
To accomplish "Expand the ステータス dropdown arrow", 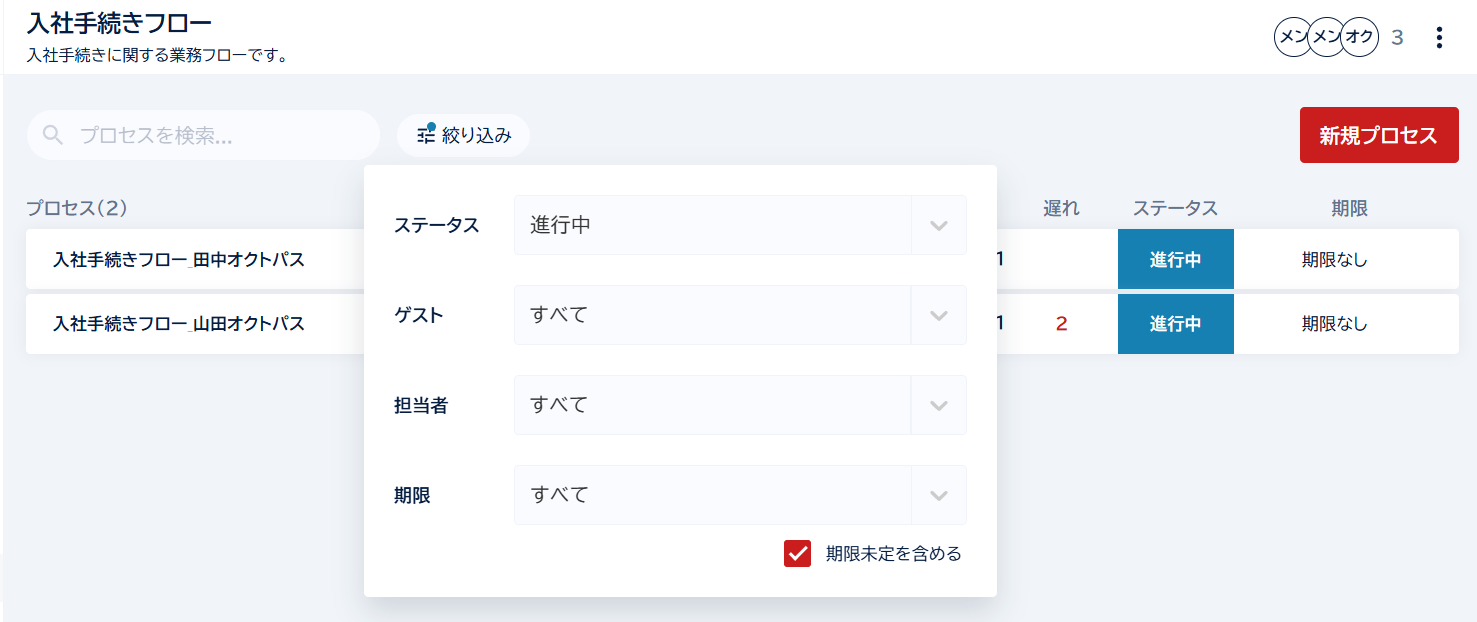I will 938,225.
